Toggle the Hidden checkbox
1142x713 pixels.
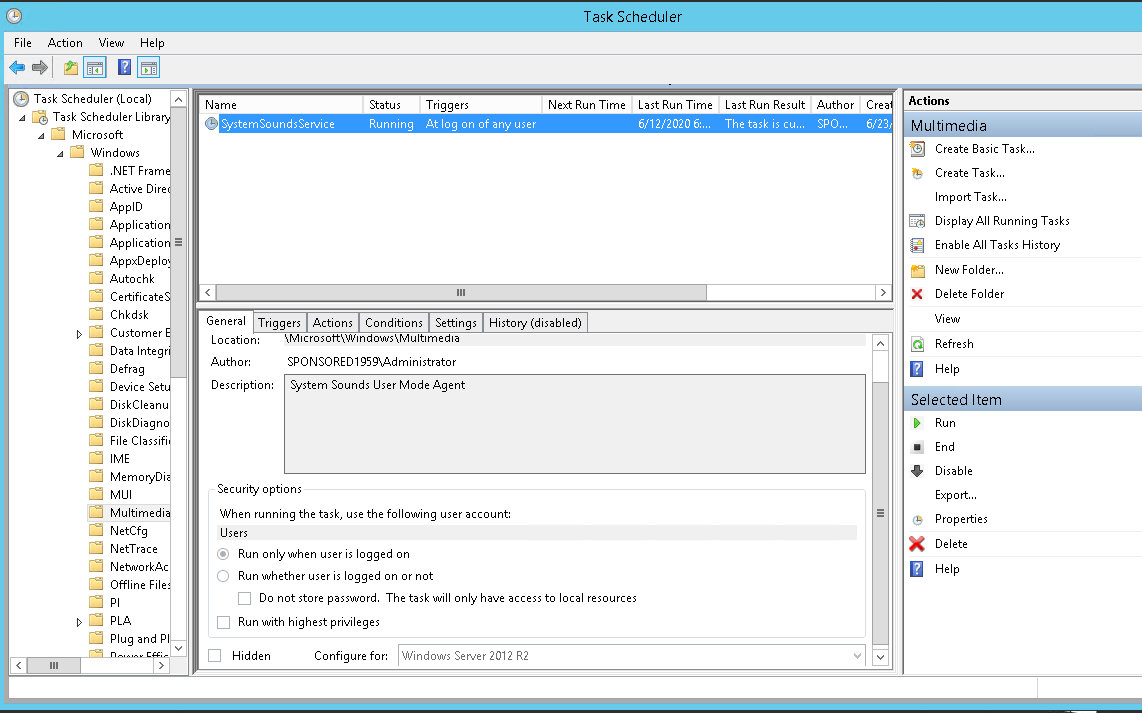(215, 656)
